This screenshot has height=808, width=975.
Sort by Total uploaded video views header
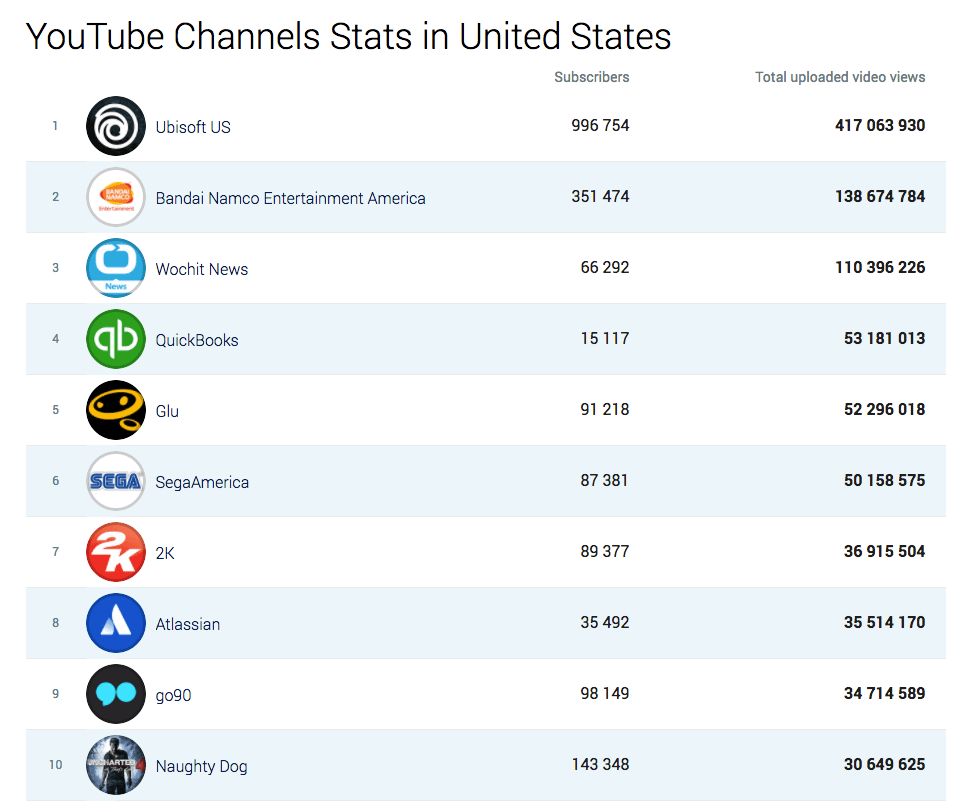pyautogui.click(x=839, y=77)
